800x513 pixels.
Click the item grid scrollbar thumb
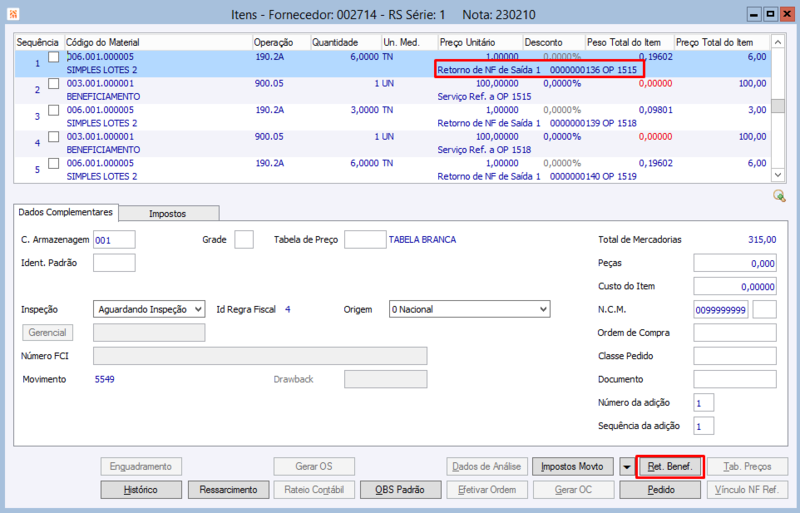click(x=778, y=106)
